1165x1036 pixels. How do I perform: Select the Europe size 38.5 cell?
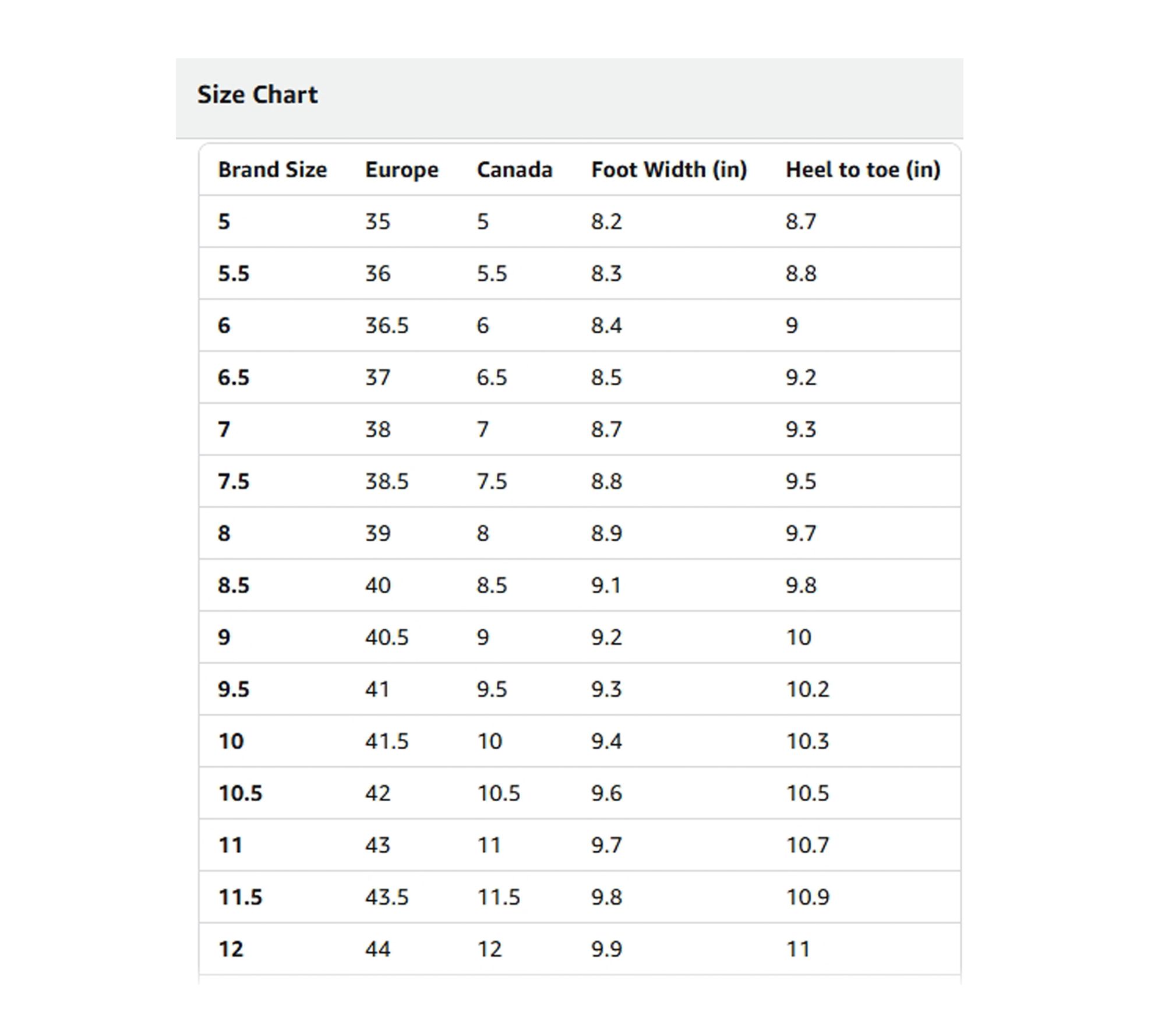387,481
